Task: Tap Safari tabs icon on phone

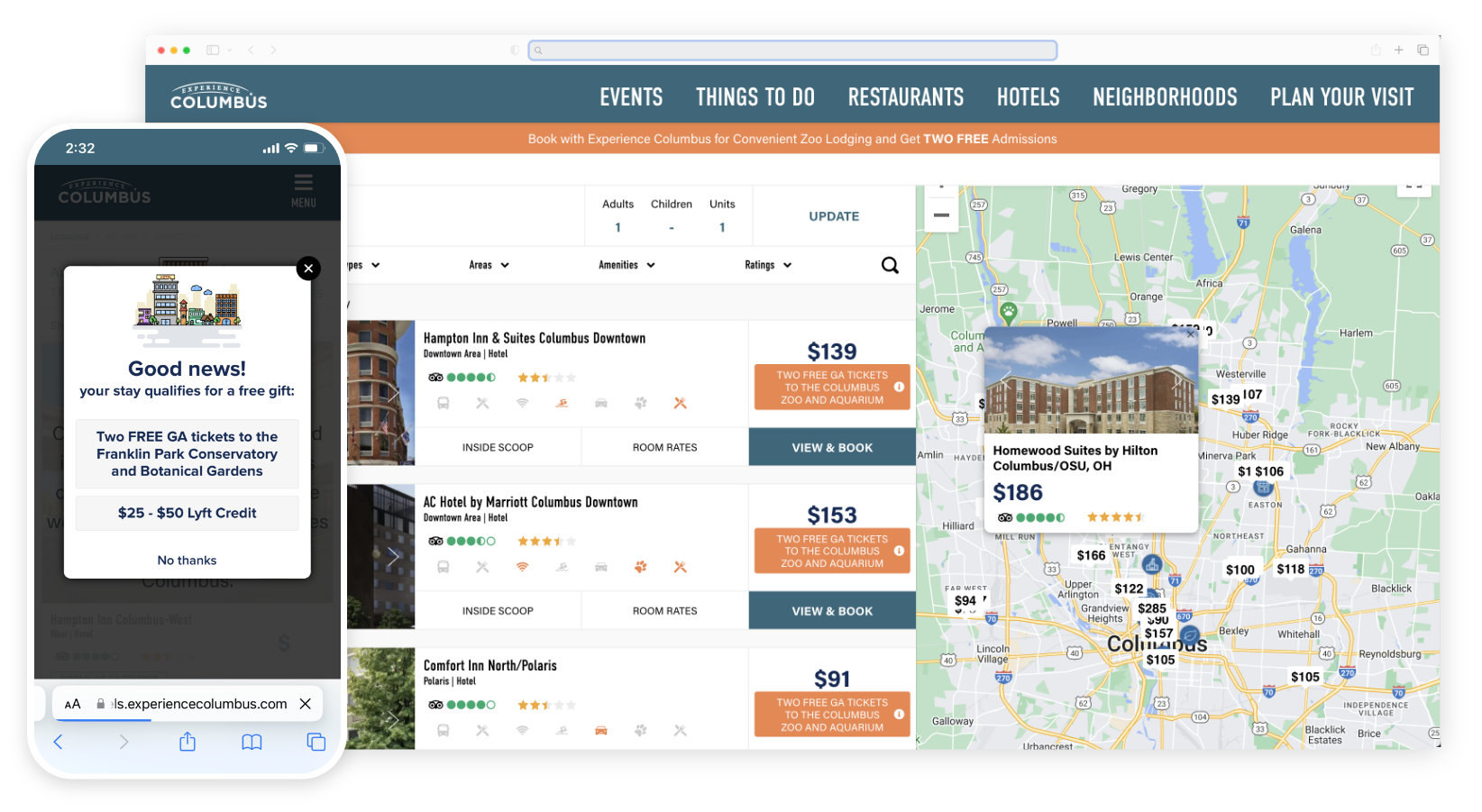Action: coord(316,742)
